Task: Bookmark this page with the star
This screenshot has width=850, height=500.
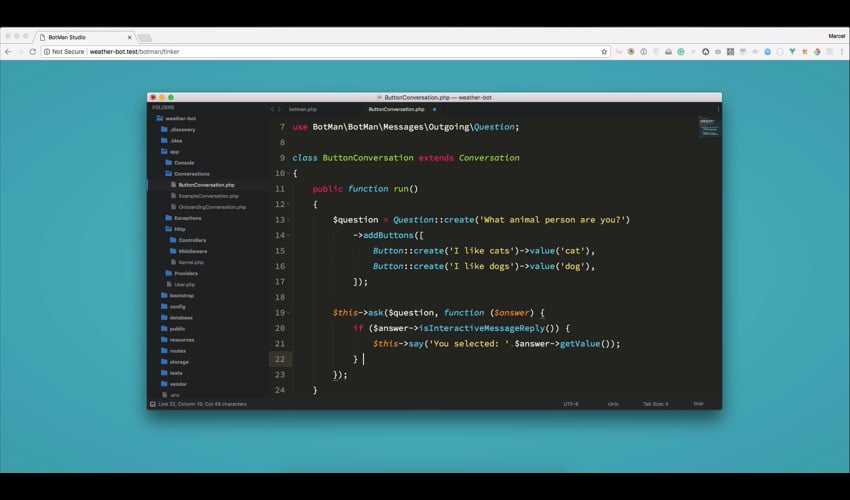Action: tap(604, 52)
